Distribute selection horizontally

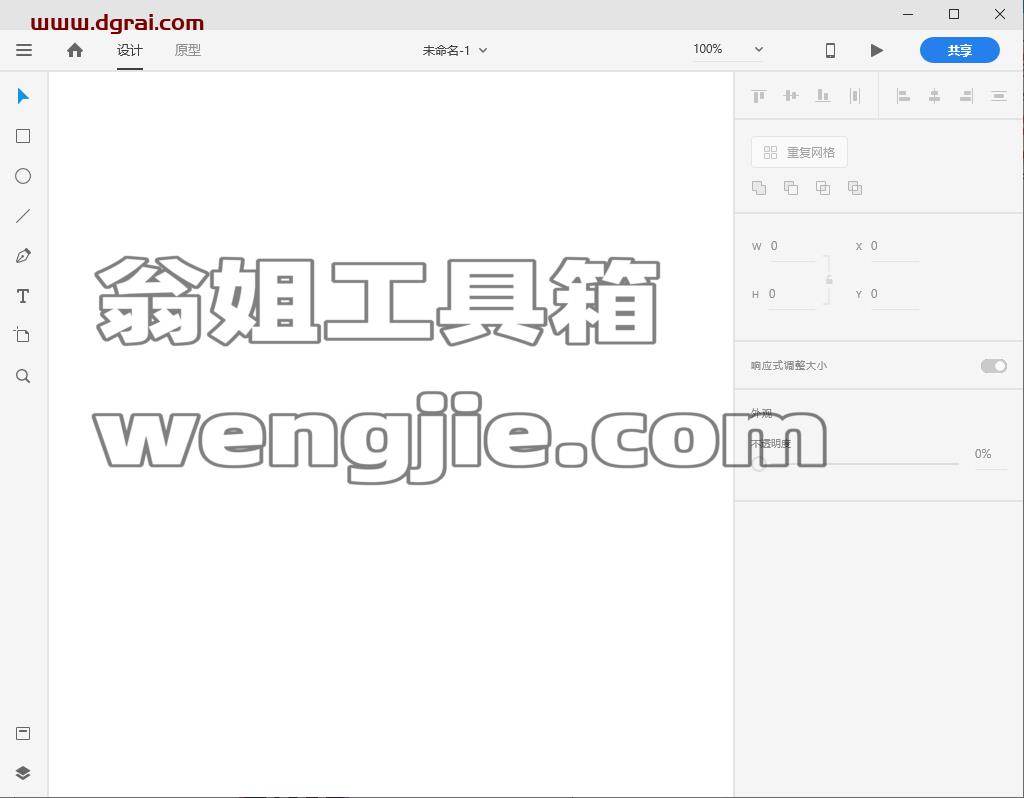[x=855, y=96]
